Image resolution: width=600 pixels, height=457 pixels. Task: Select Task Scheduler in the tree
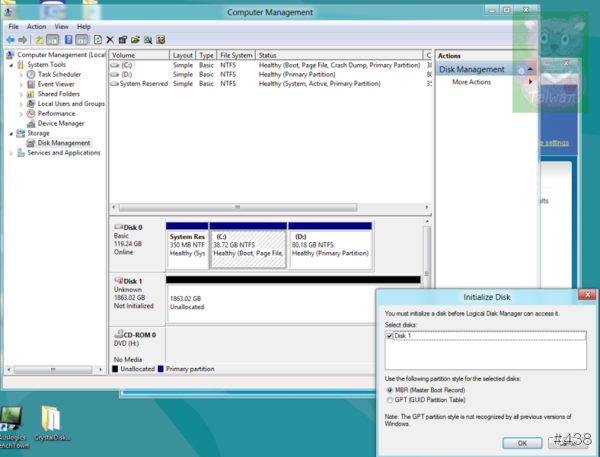click(60, 74)
